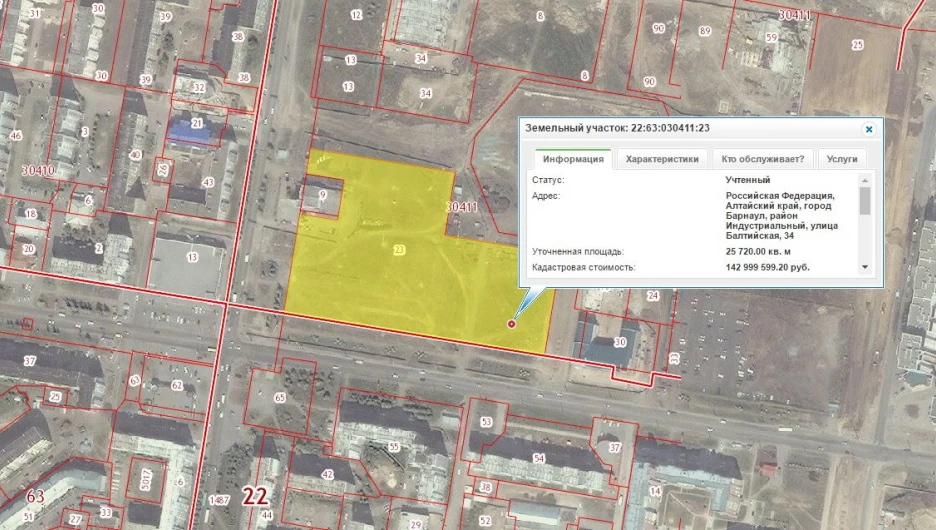
Task: Switch to the Характеристики tab
Action: (662, 158)
